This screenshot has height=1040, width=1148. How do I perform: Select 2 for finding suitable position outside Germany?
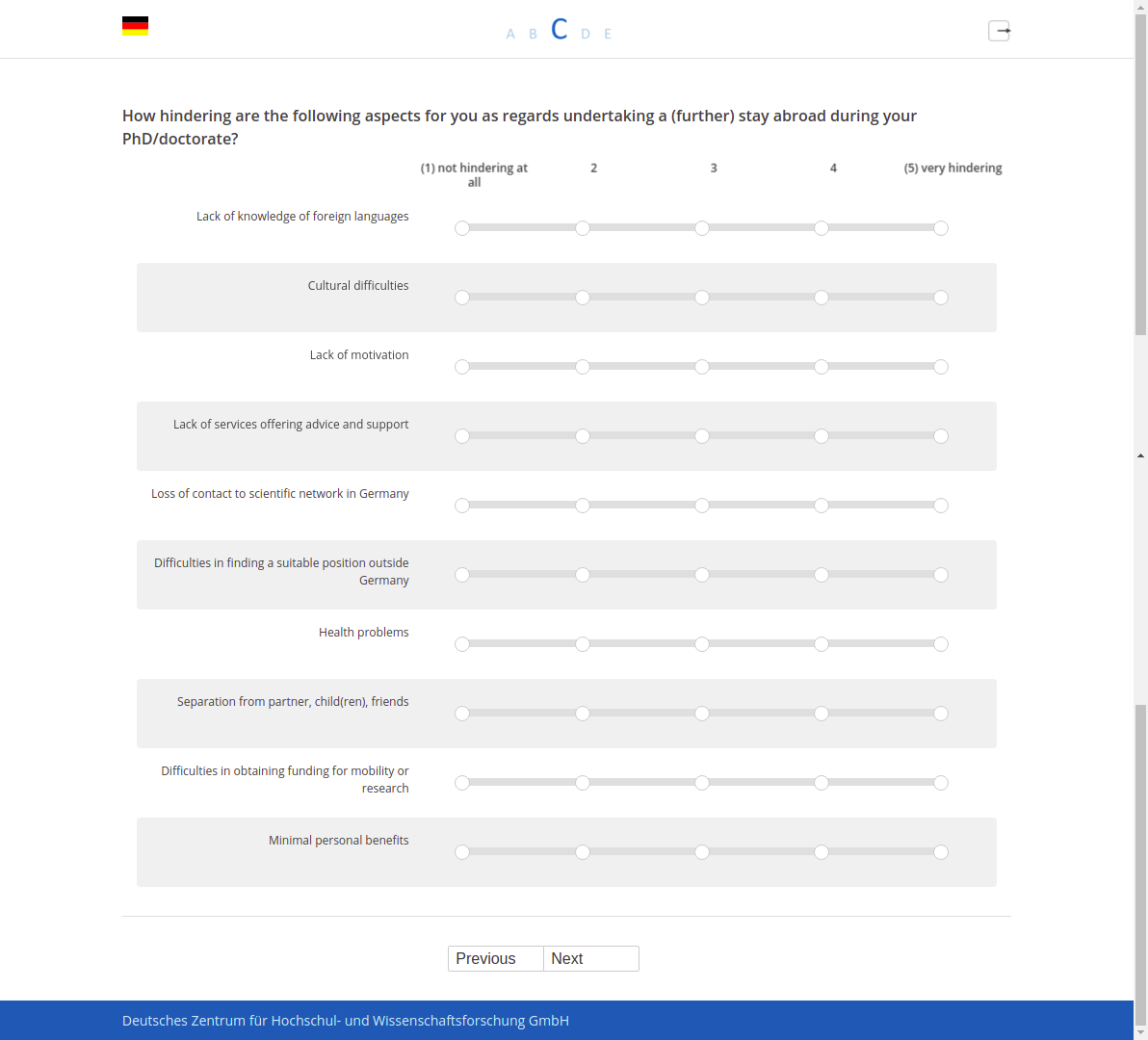click(582, 575)
